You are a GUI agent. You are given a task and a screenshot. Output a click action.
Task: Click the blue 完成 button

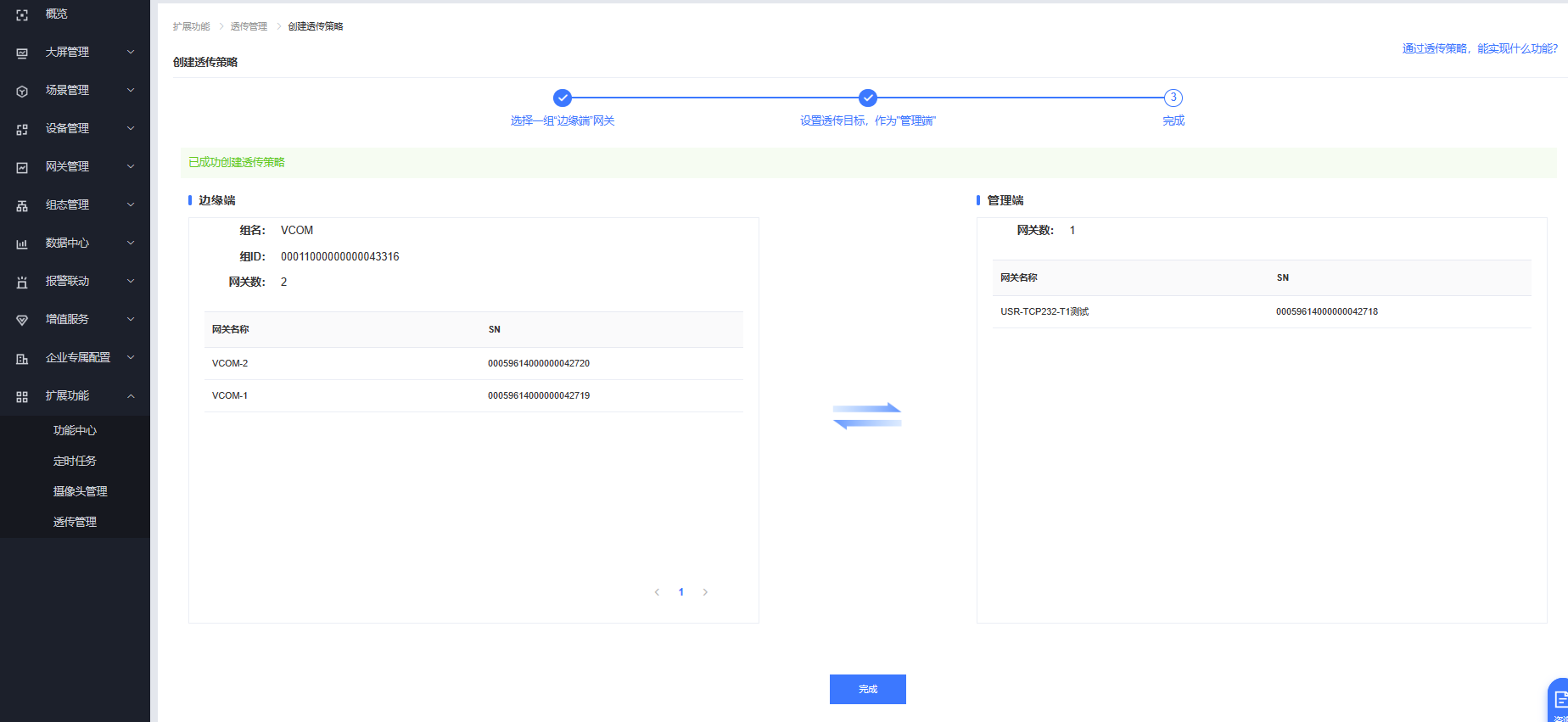867,689
